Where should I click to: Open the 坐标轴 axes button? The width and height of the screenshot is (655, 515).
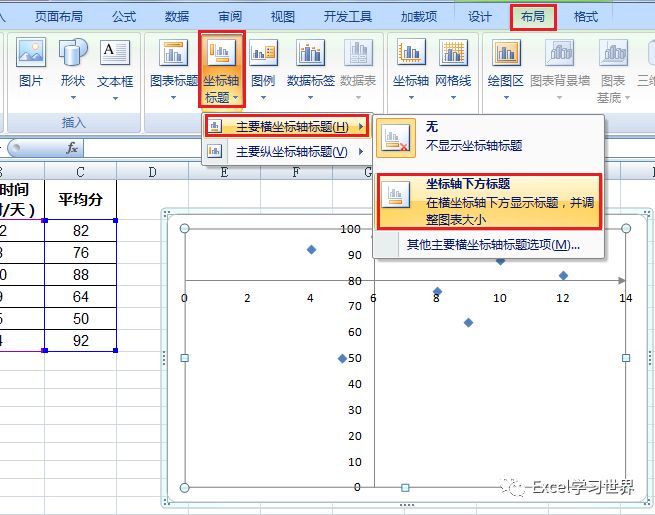tap(411, 69)
